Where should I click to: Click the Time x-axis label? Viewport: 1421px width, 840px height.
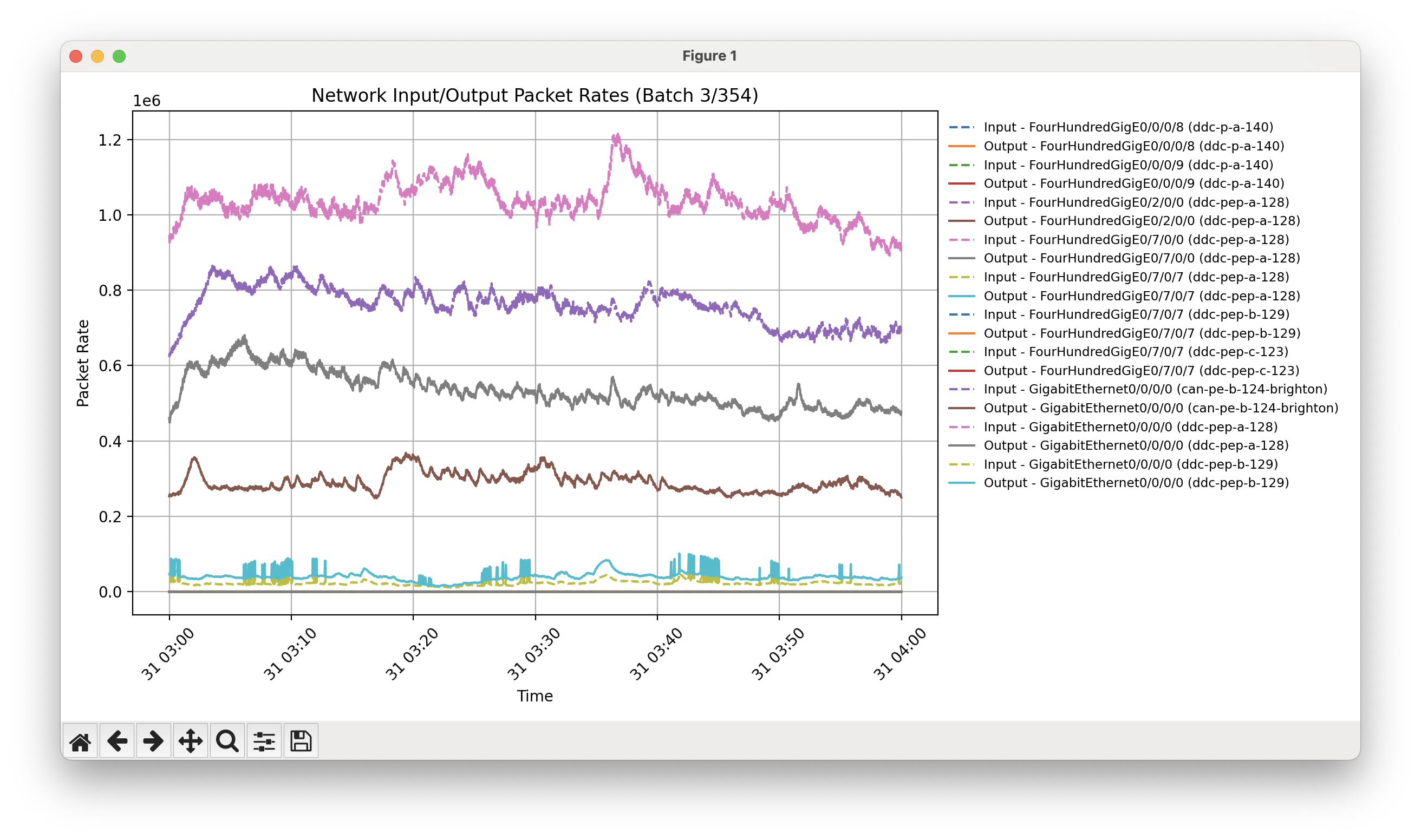[x=534, y=695]
